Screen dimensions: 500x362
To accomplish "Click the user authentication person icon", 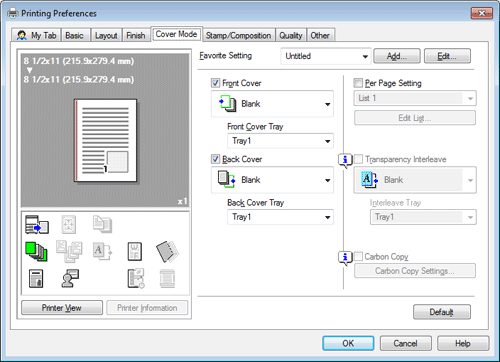I will pyautogui.click(x=70, y=278).
